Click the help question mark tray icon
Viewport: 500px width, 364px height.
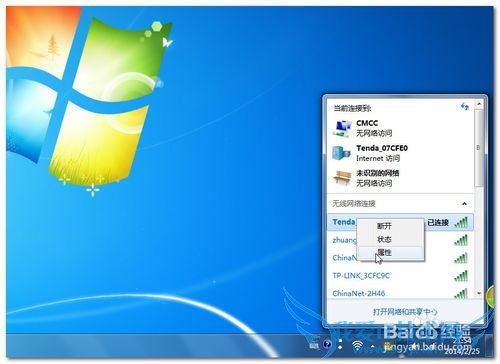(x=327, y=344)
